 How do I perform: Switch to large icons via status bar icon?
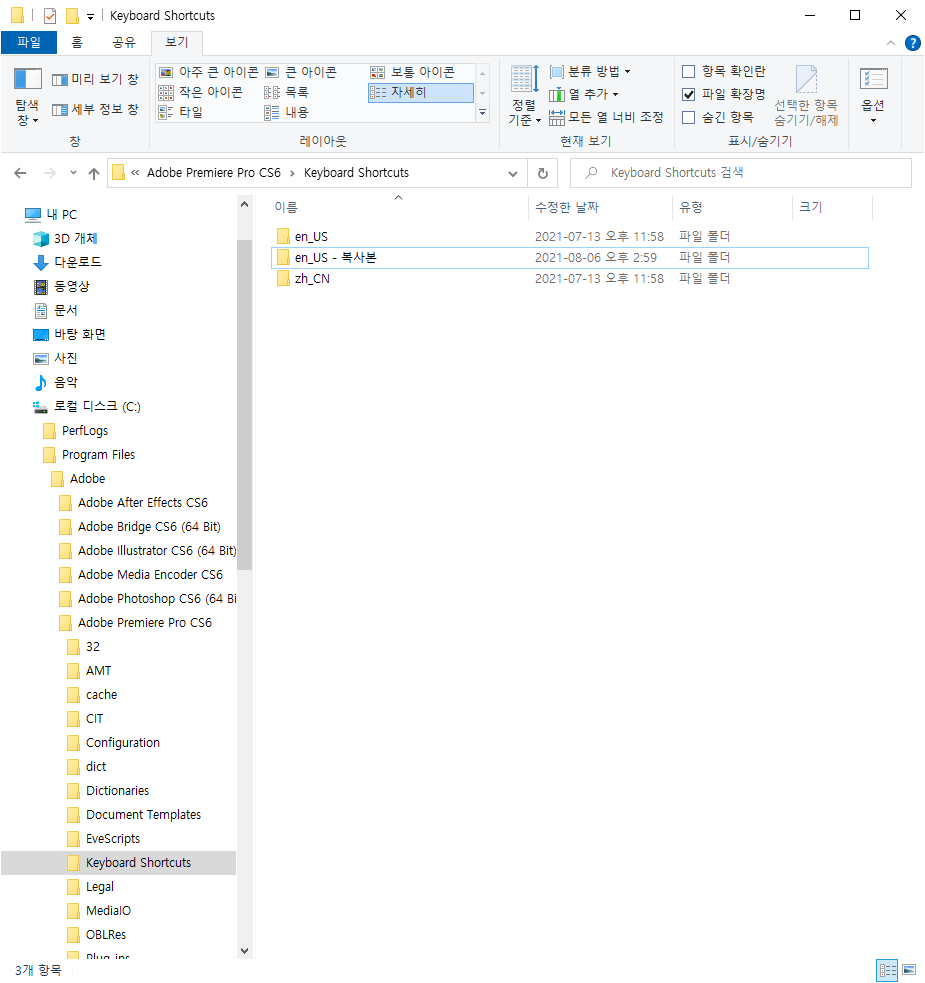point(909,970)
